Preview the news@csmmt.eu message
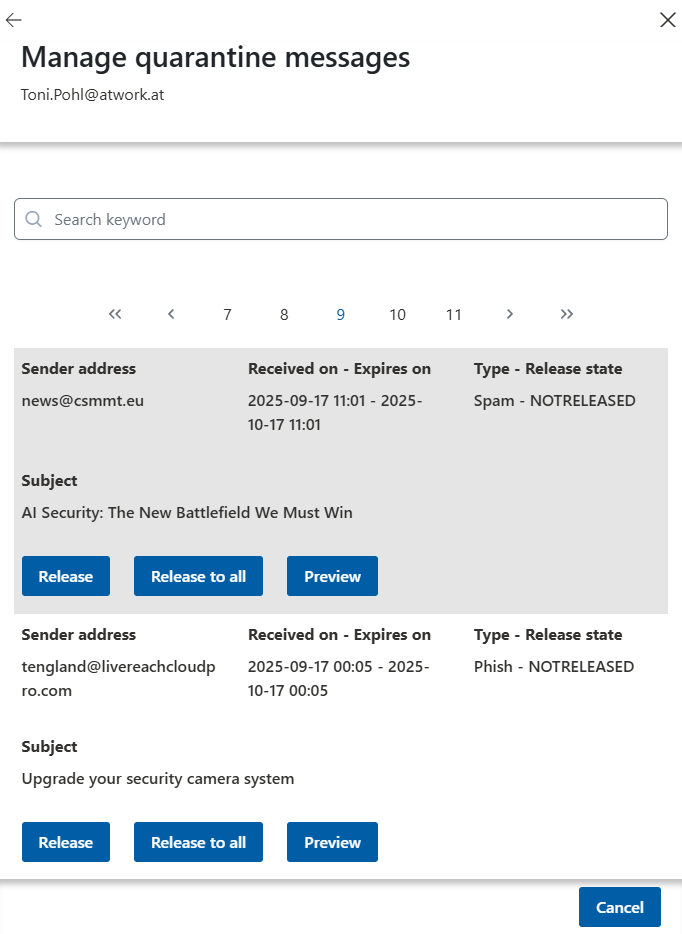The image size is (682, 934). click(x=332, y=576)
